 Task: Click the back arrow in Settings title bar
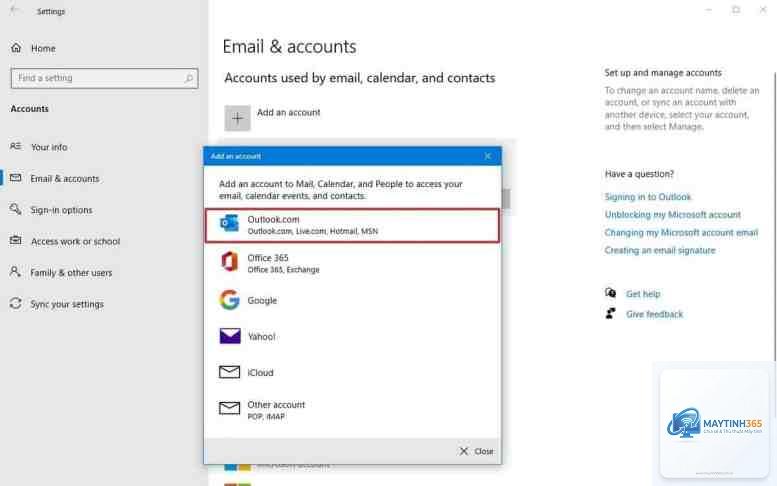point(14,10)
